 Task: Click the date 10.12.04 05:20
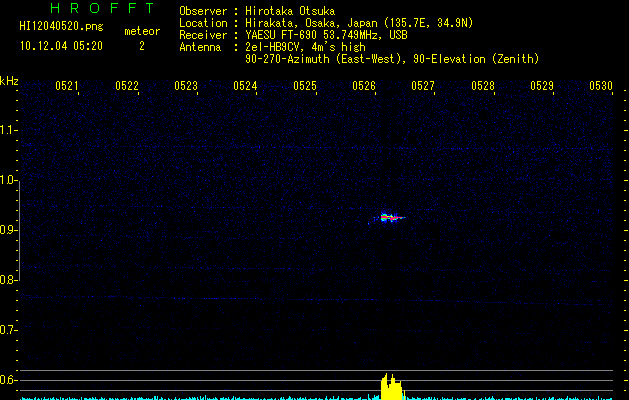pyautogui.click(x=61, y=46)
